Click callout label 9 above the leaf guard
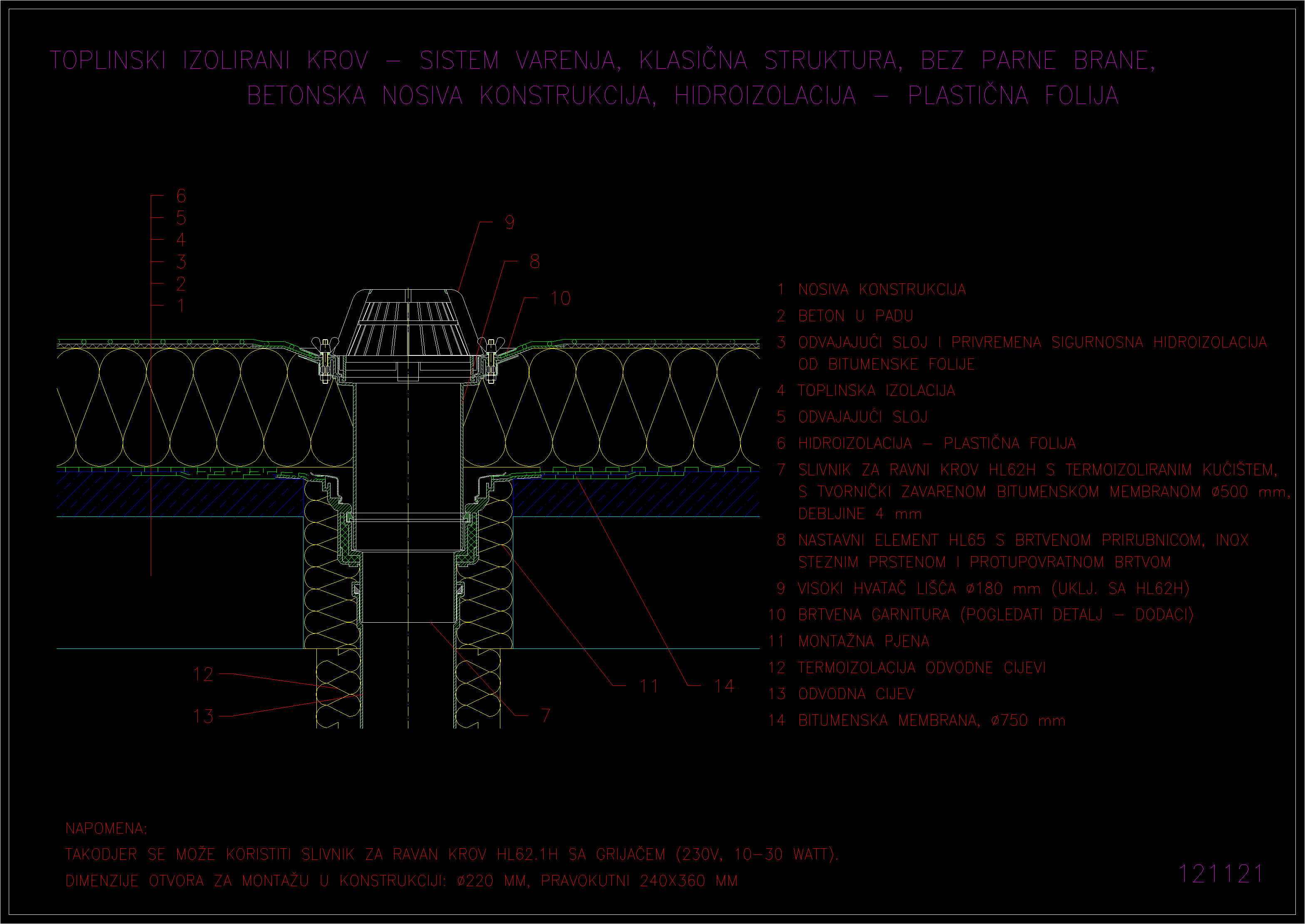The height and width of the screenshot is (924, 1305). point(510,222)
